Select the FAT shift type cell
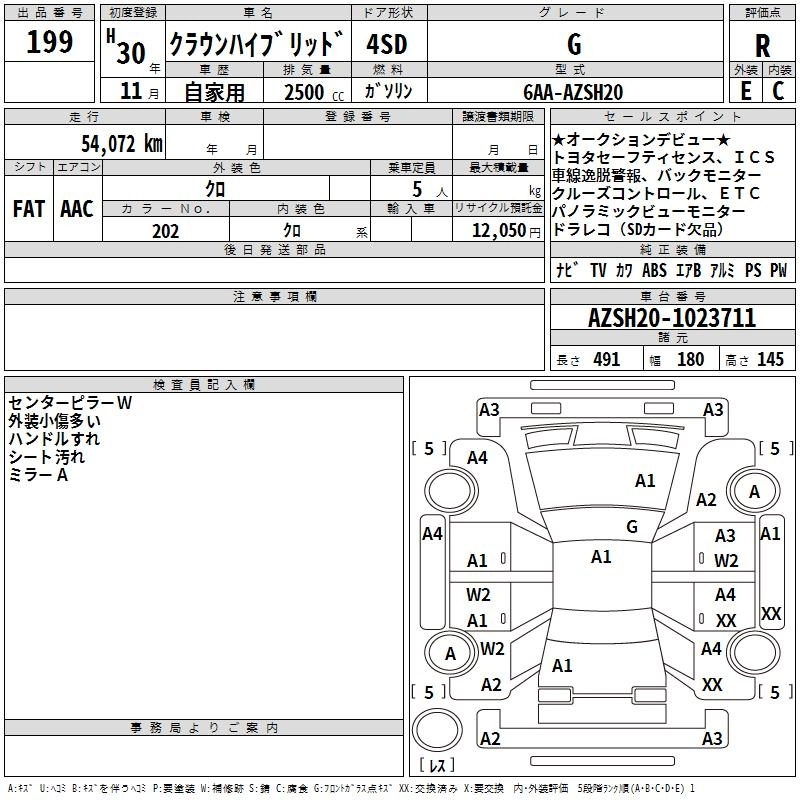 (28, 208)
